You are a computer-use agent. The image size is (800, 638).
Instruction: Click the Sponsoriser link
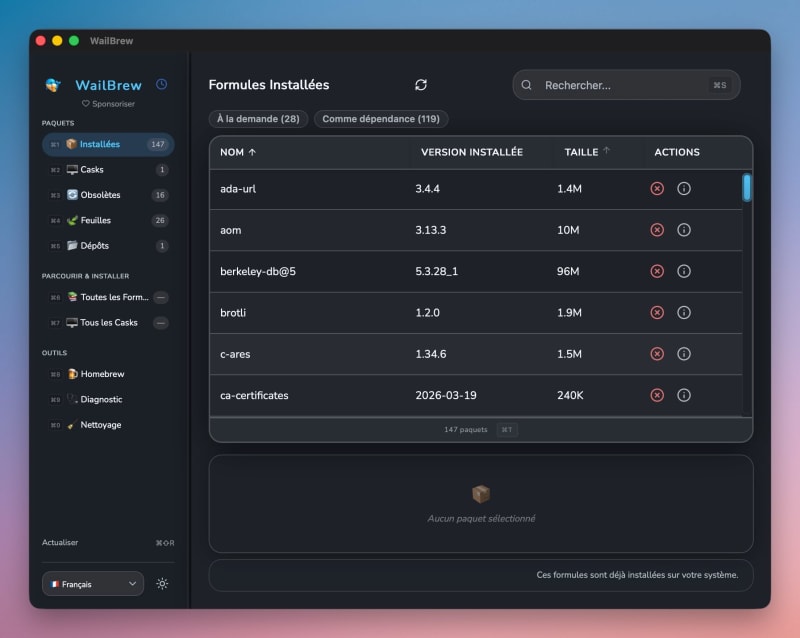pos(108,104)
